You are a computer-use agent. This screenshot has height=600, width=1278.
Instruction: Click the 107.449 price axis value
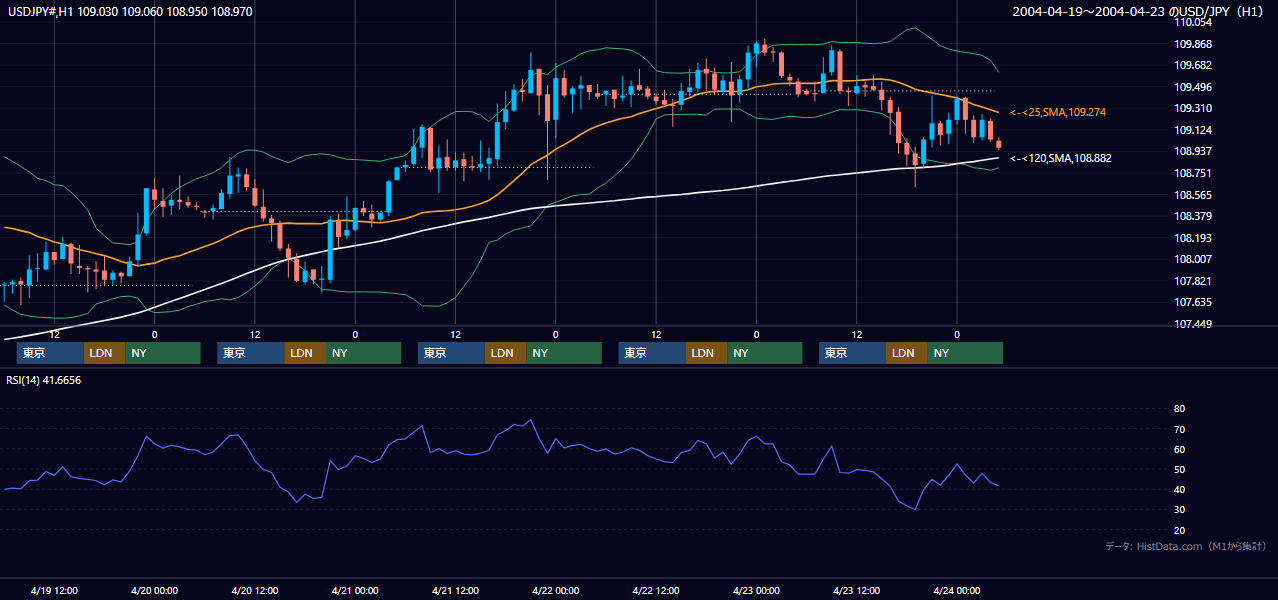click(1193, 324)
